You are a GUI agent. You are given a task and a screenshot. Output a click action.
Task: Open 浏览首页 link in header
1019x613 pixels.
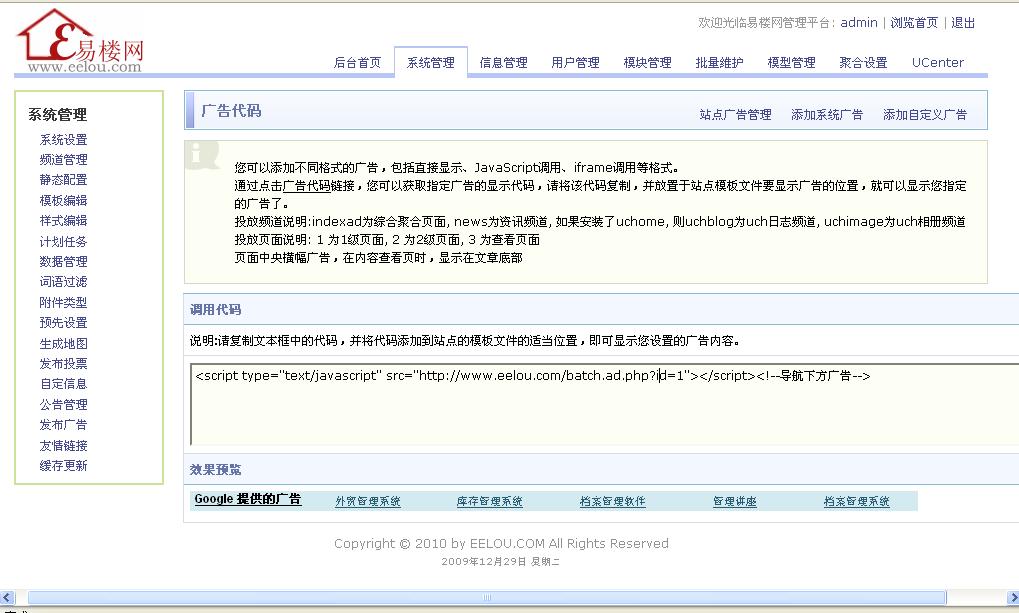pos(914,23)
